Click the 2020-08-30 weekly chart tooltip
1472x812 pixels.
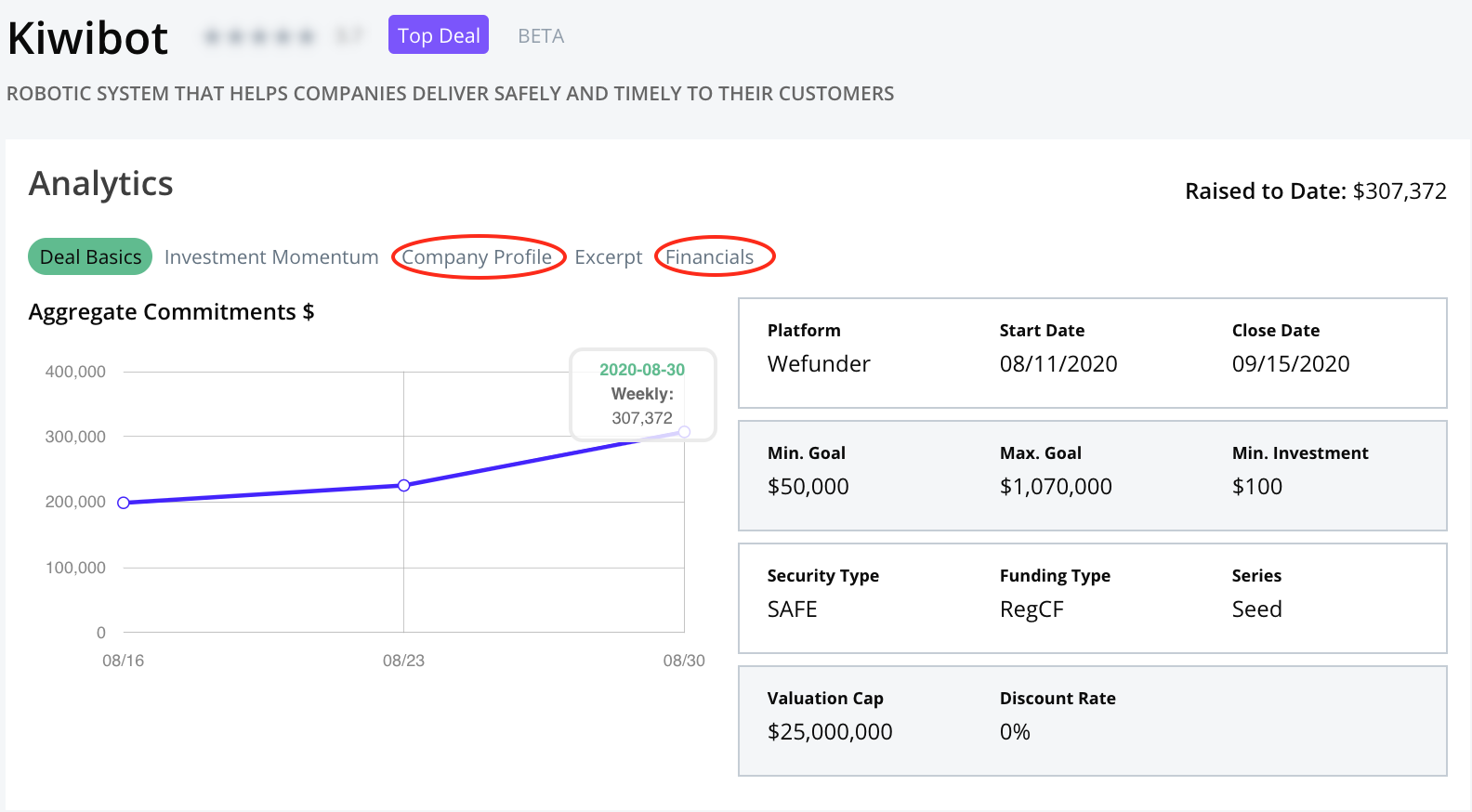click(x=642, y=394)
